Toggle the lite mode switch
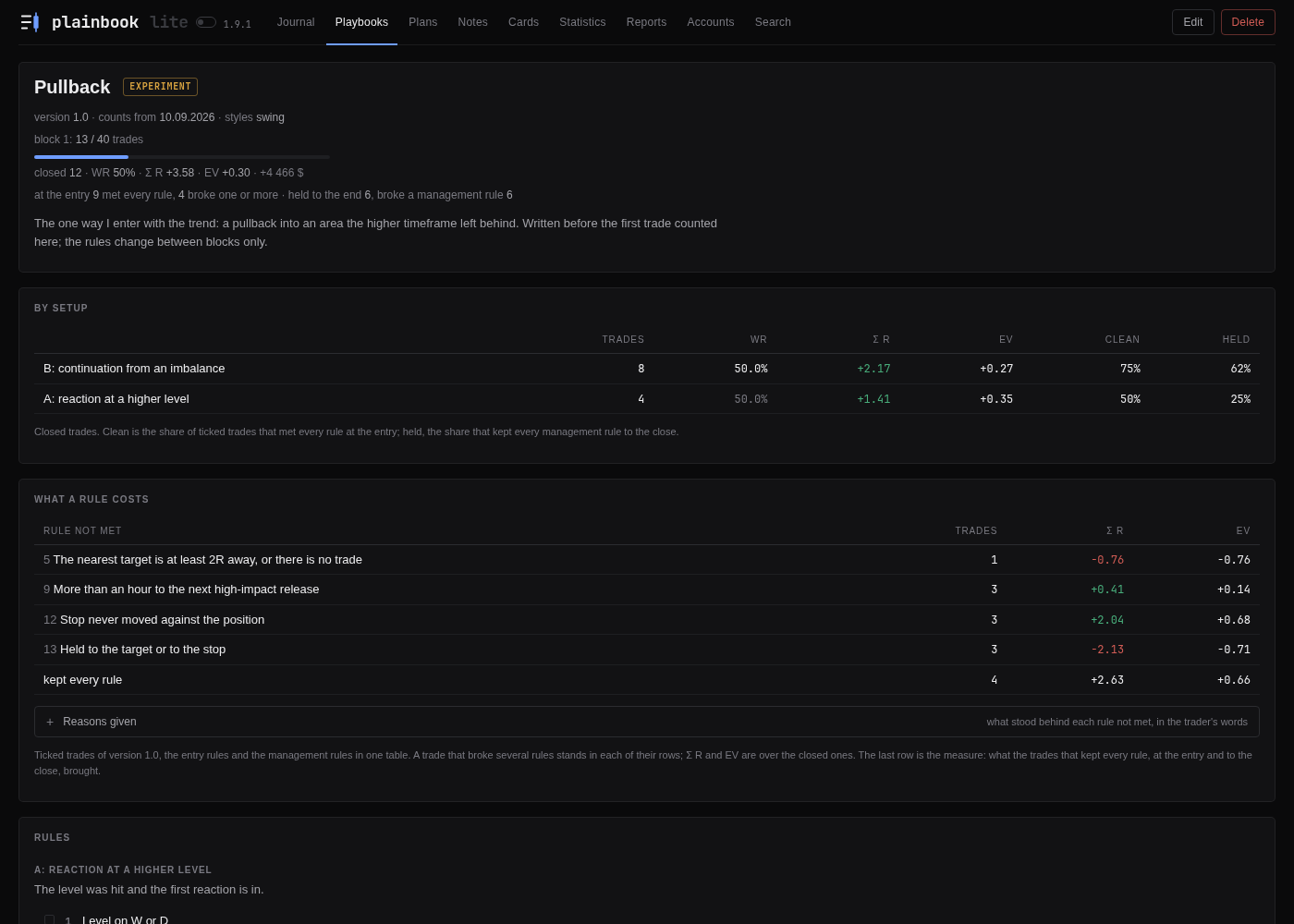1294x924 pixels. (206, 22)
